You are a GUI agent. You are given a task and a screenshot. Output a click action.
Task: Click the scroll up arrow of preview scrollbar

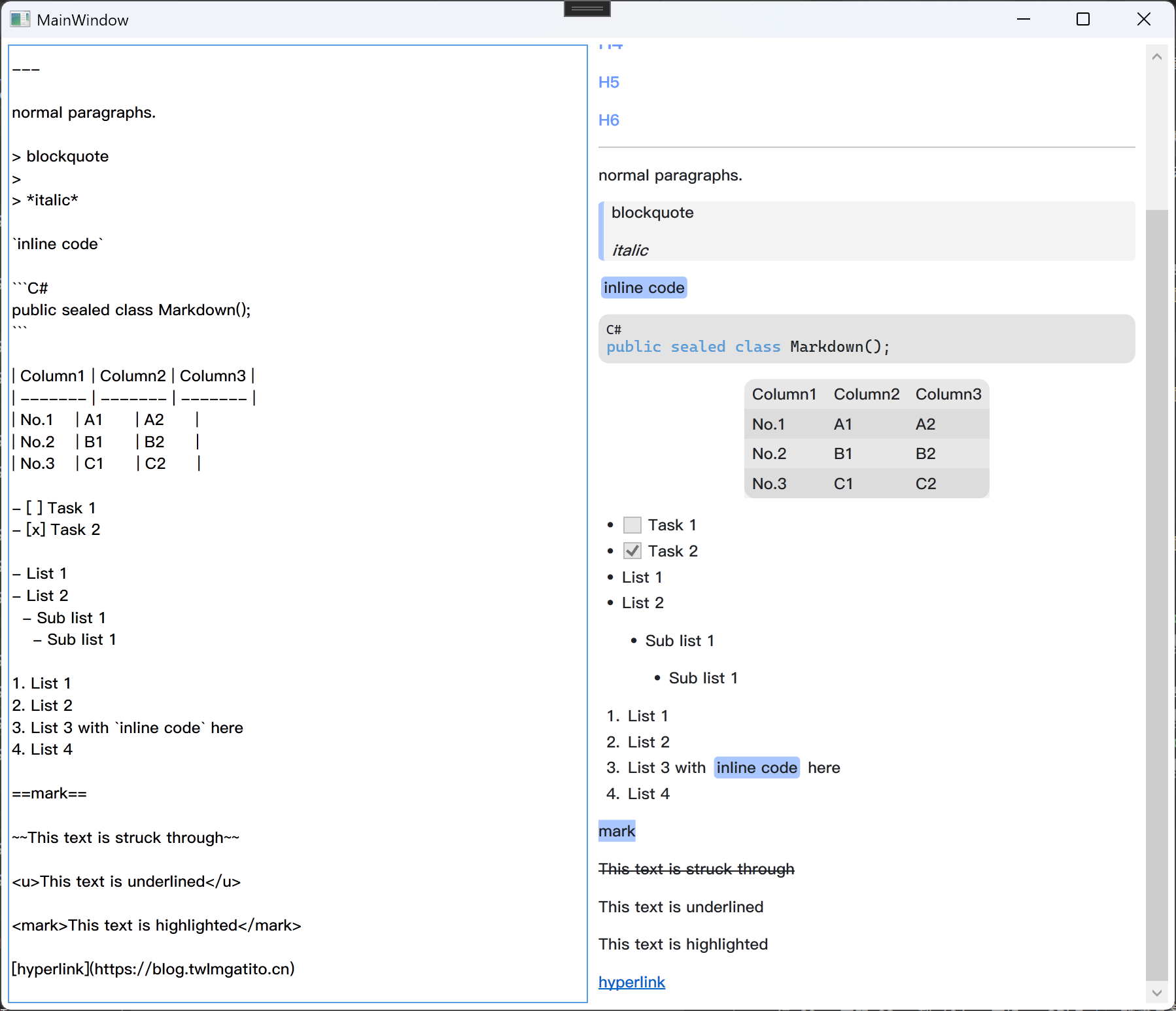pos(1156,57)
